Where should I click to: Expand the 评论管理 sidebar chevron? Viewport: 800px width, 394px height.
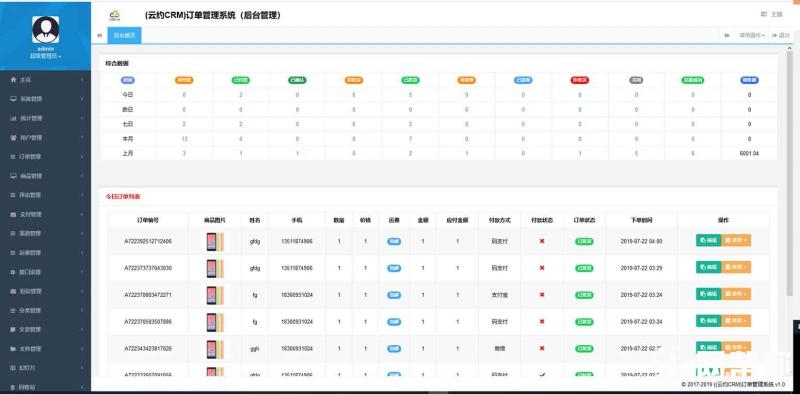coord(82,195)
